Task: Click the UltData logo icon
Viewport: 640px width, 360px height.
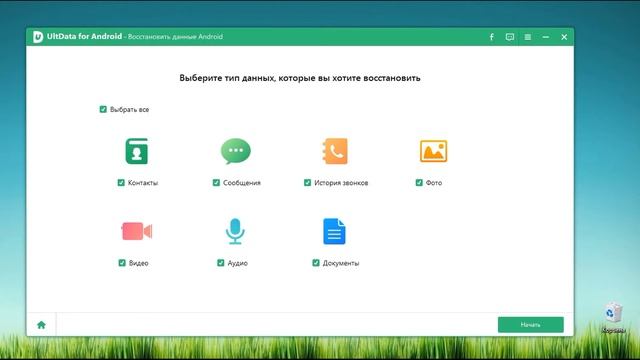Action: pyautogui.click(x=38, y=37)
